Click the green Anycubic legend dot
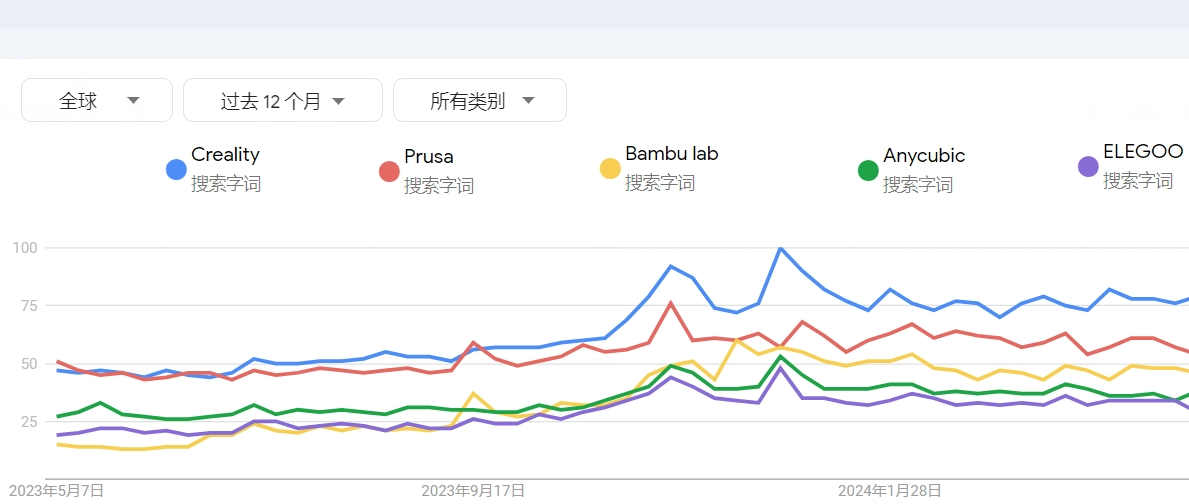The image size is (1189, 504). (867, 171)
